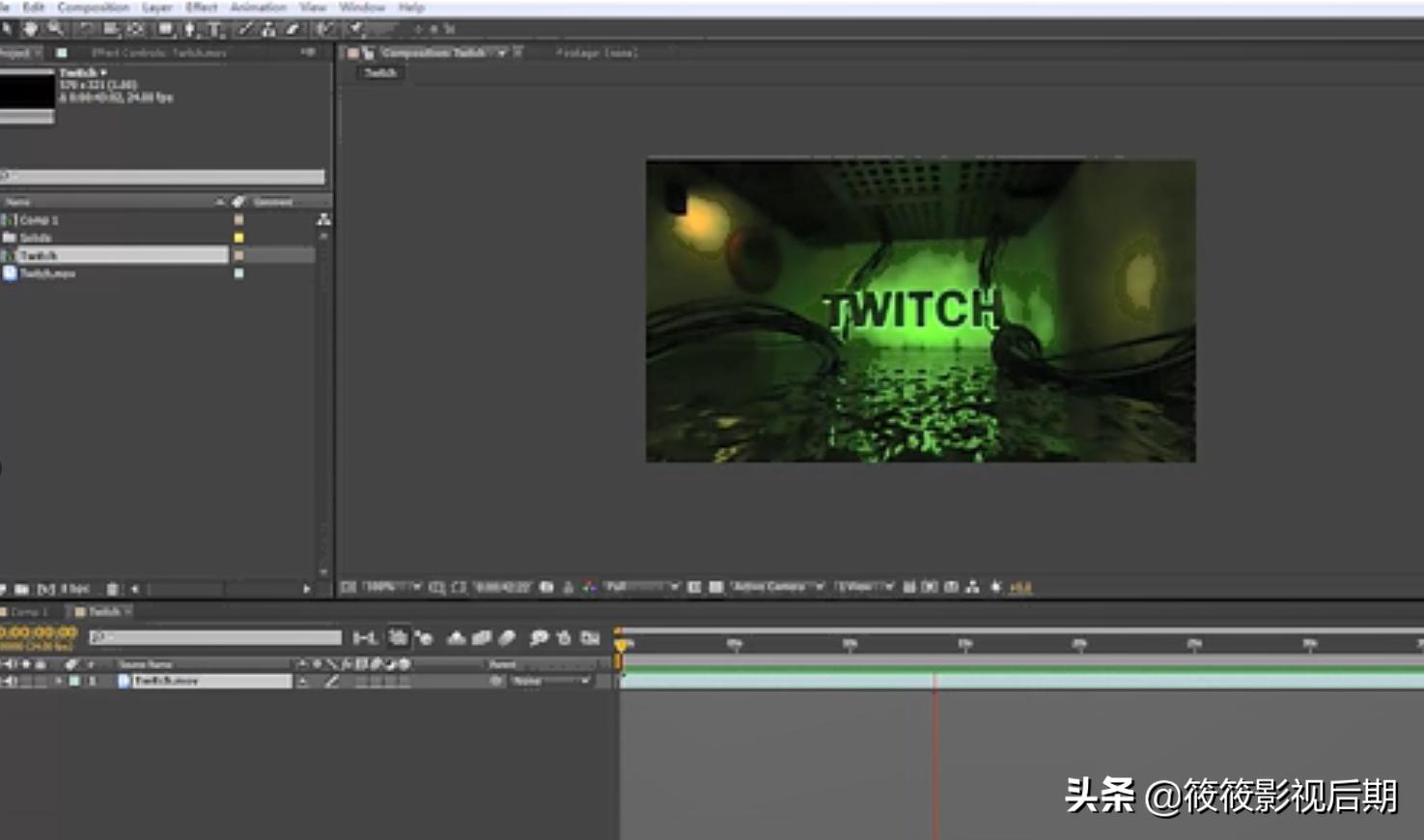1424x840 pixels.
Task: Select the Horizontal Type tool
Action: [214, 30]
